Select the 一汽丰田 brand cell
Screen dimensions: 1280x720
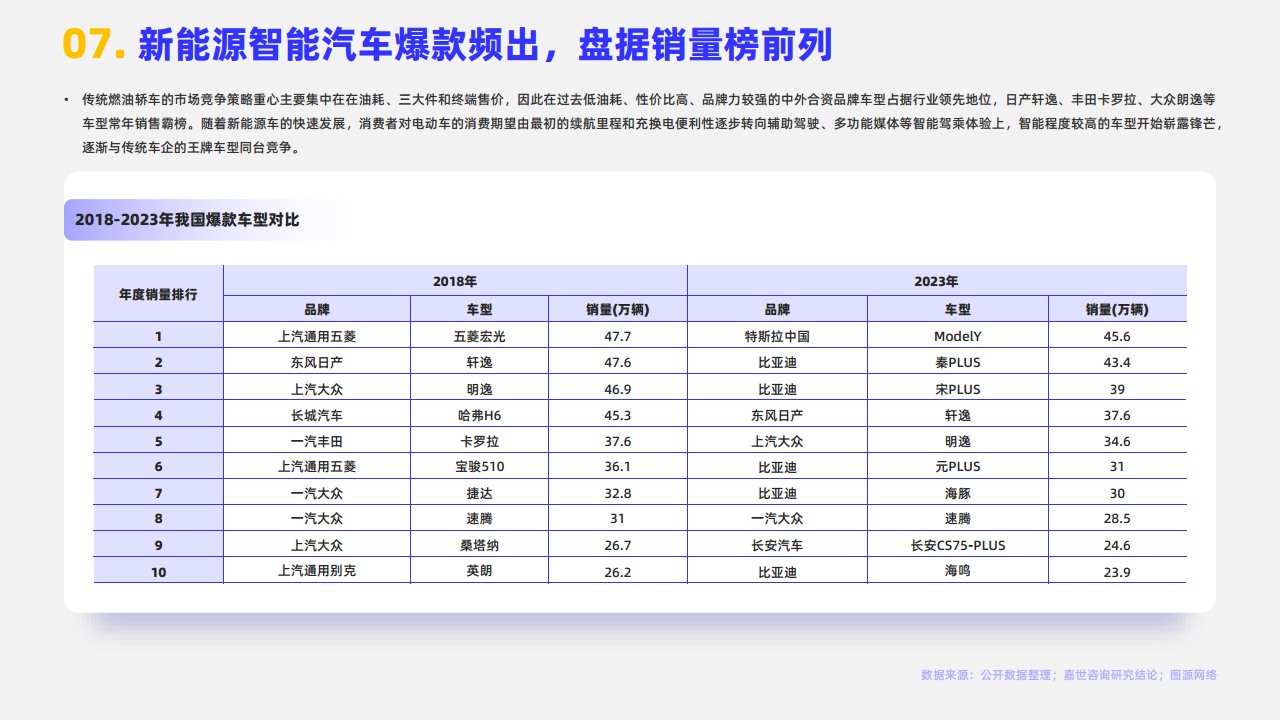coord(317,441)
